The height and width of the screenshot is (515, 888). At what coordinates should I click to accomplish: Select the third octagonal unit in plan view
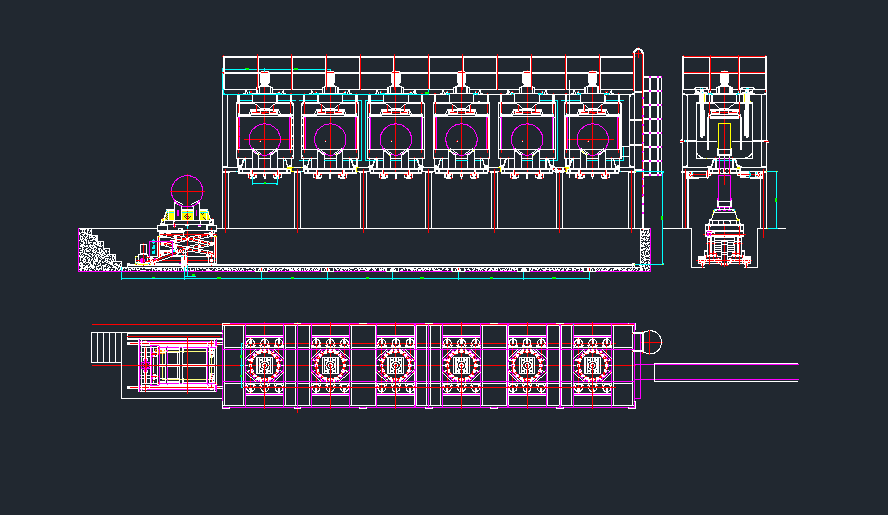396,366
